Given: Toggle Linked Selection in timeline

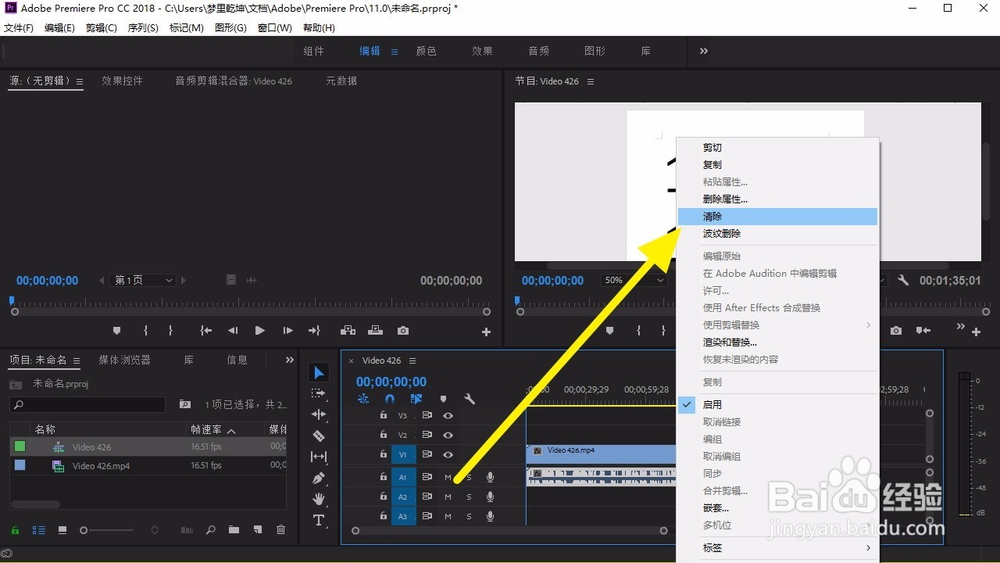Looking at the screenshot, I should click(x=416, y=399).
